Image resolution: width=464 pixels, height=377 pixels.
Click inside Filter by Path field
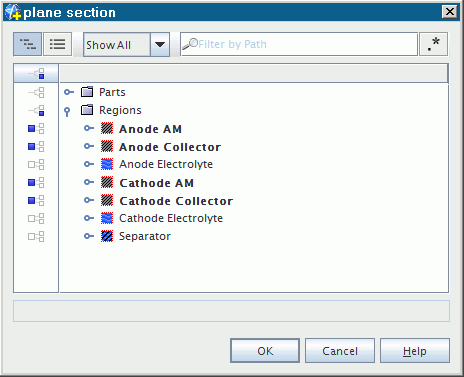pos(299,44)
